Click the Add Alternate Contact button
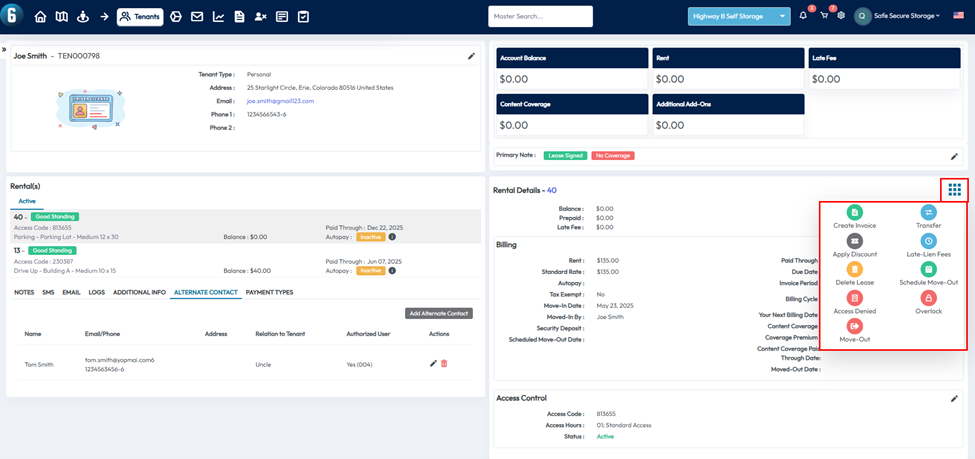The image size is (975, 459). click(x=439, y=313)
